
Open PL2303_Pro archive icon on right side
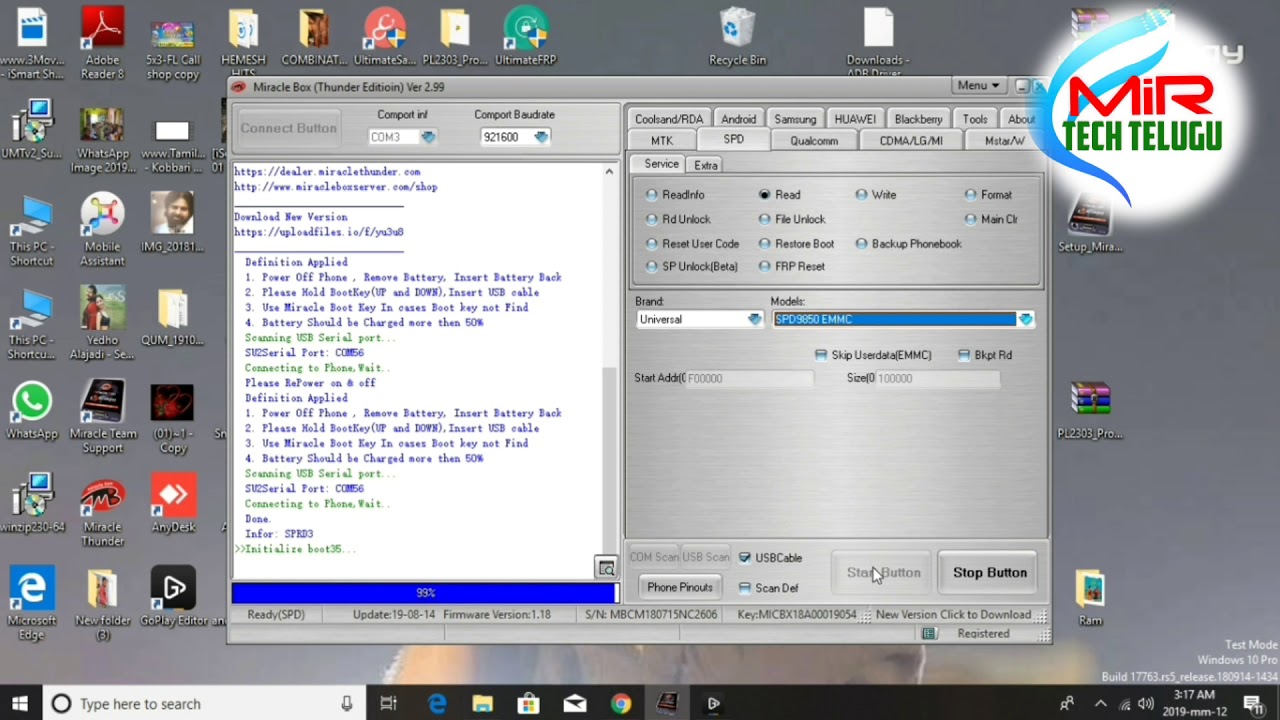click(x=1090, y=410)
